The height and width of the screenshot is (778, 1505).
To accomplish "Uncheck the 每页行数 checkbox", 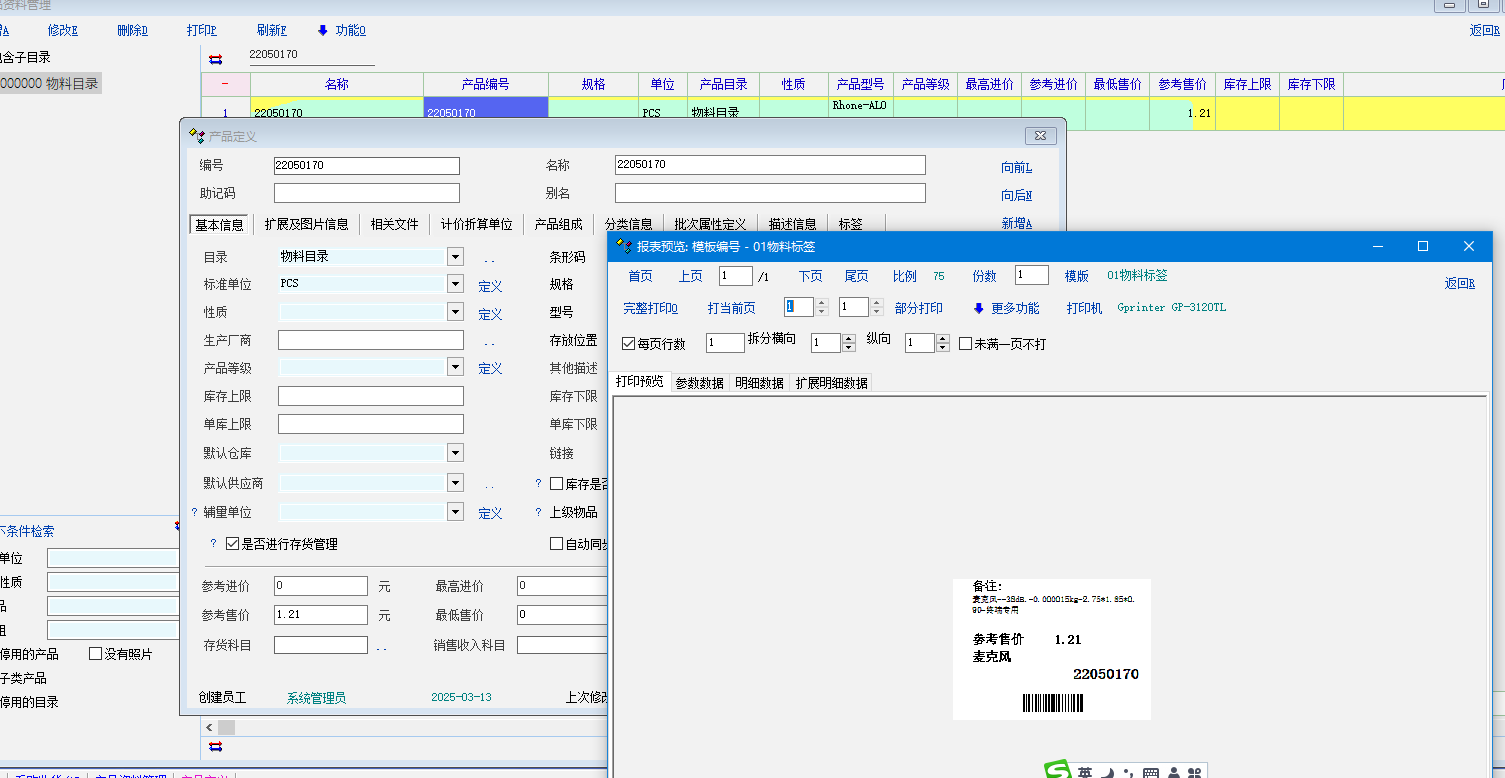I will pyautogui.click(x=629, y=343).
